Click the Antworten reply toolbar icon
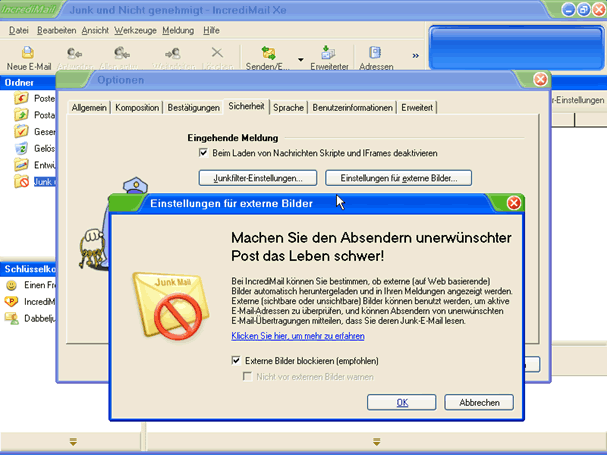 coord(74,52)
